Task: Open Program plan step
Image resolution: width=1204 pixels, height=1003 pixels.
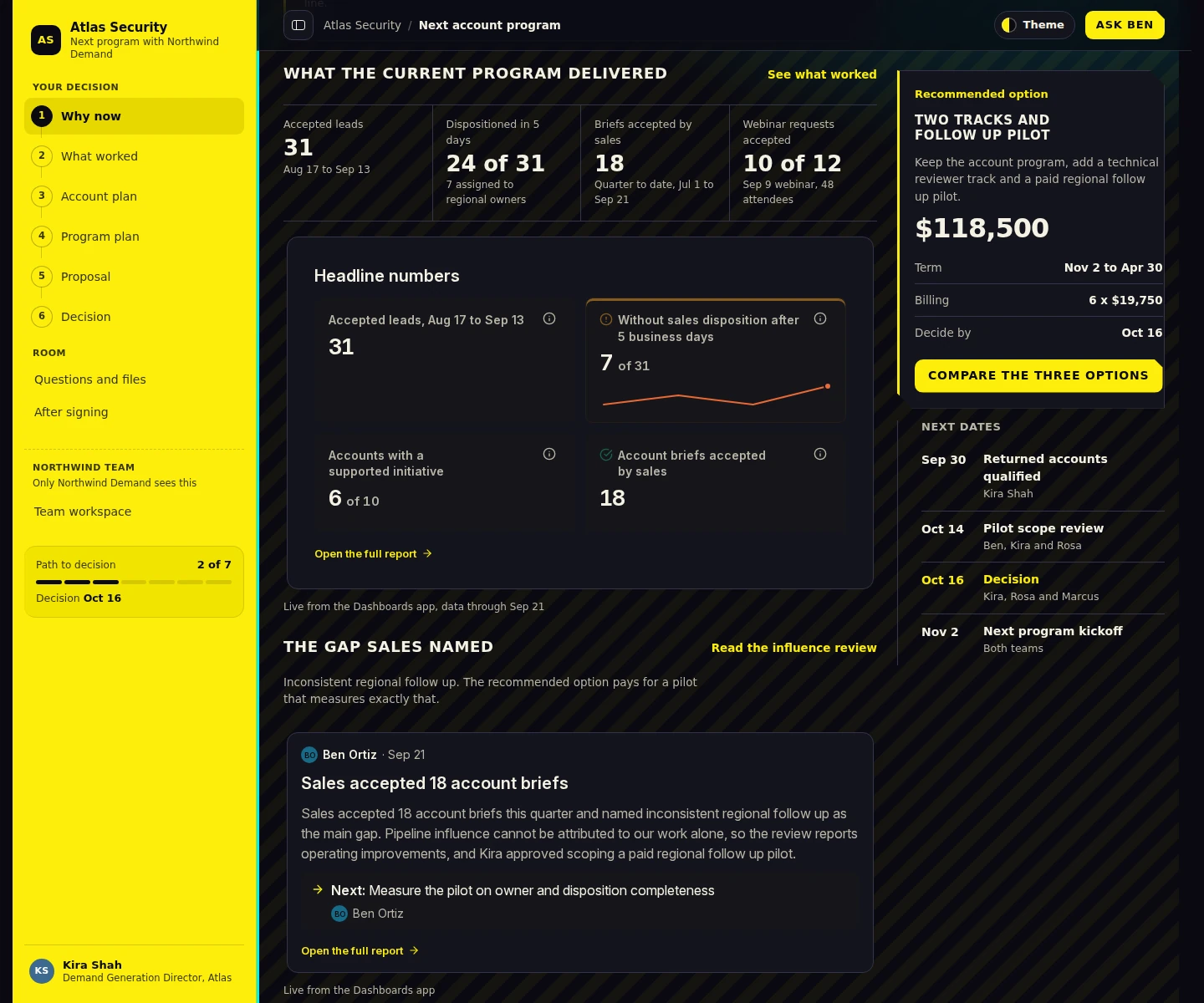Action: (x=134, y=237)
